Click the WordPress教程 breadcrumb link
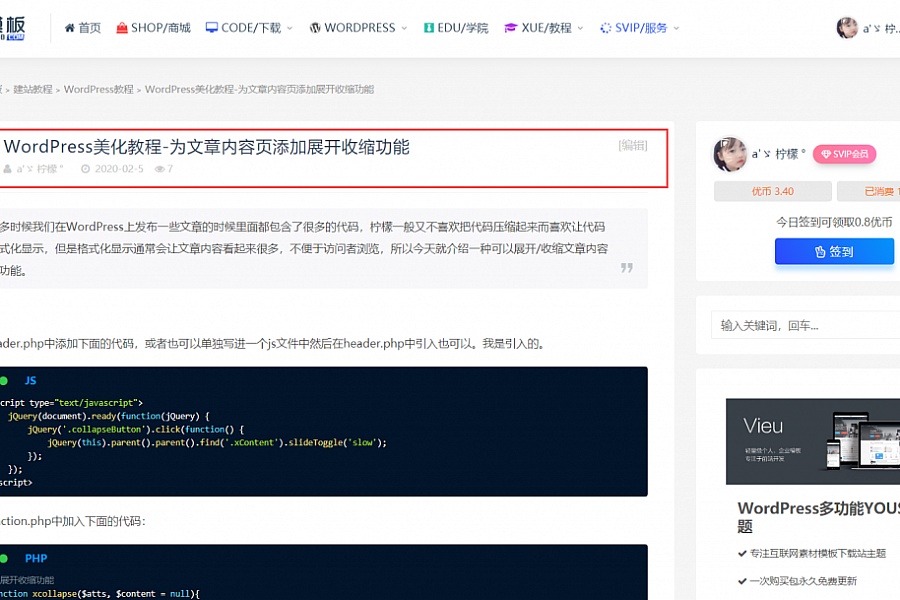 point(99,89)
